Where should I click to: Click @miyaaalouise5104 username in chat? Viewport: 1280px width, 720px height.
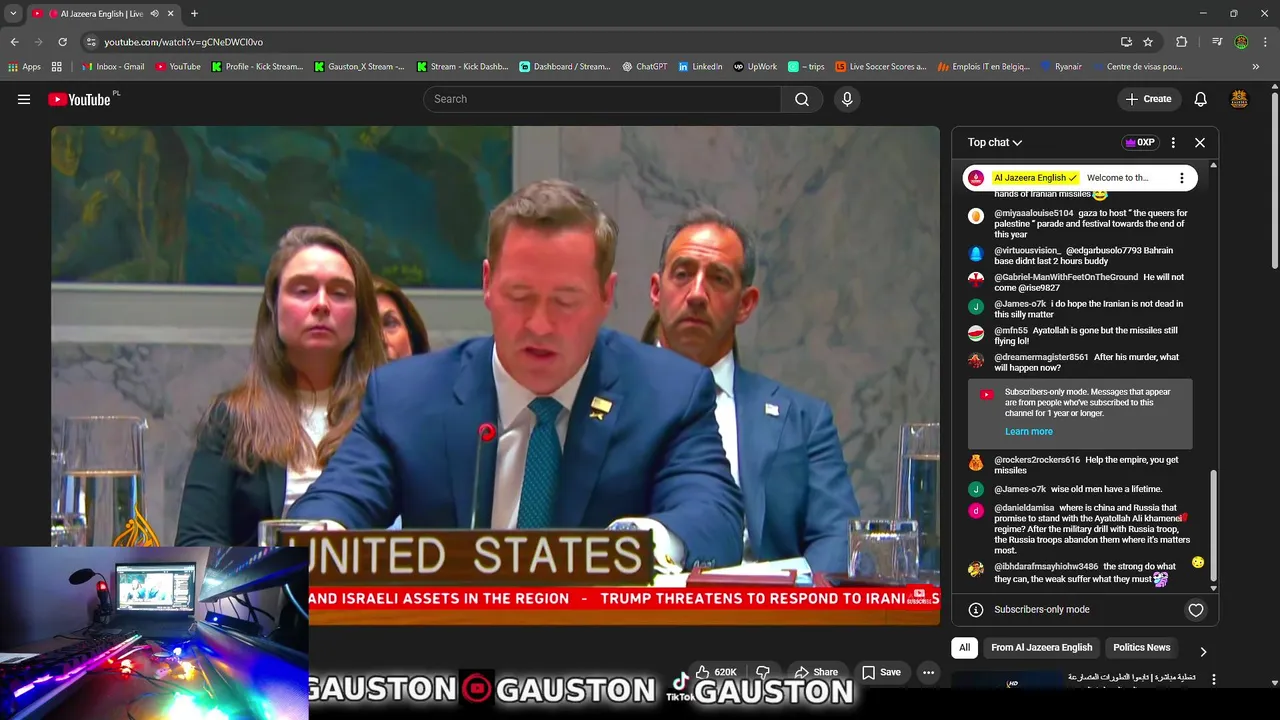tap(1033, 213)
